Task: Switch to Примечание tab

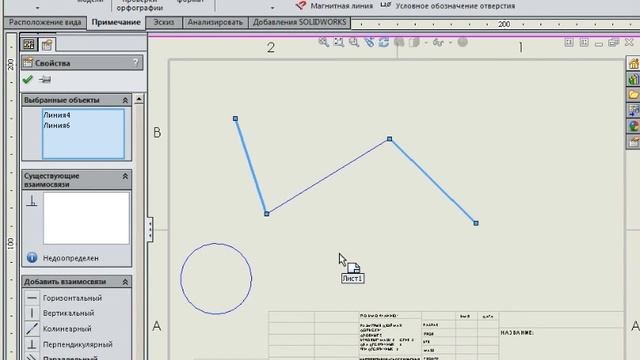Action: [x=116, y=22]
